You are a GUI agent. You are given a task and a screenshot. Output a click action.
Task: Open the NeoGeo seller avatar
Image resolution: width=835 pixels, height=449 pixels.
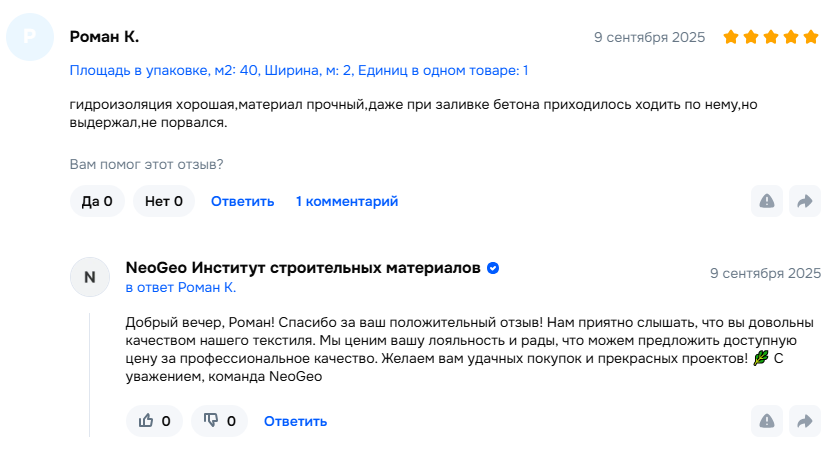[90, 277]
